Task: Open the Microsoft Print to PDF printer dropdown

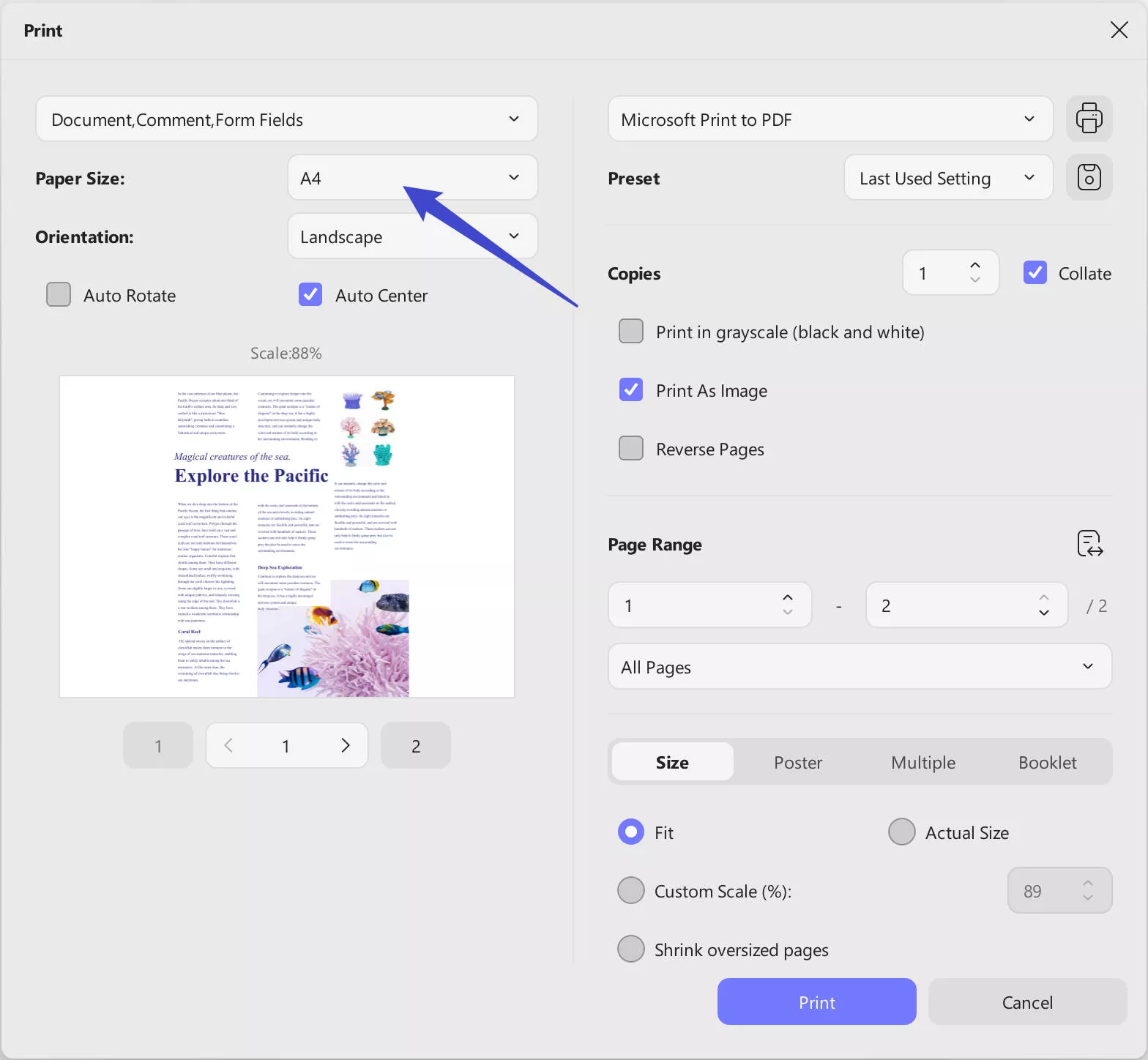Action: pos(831,119)
